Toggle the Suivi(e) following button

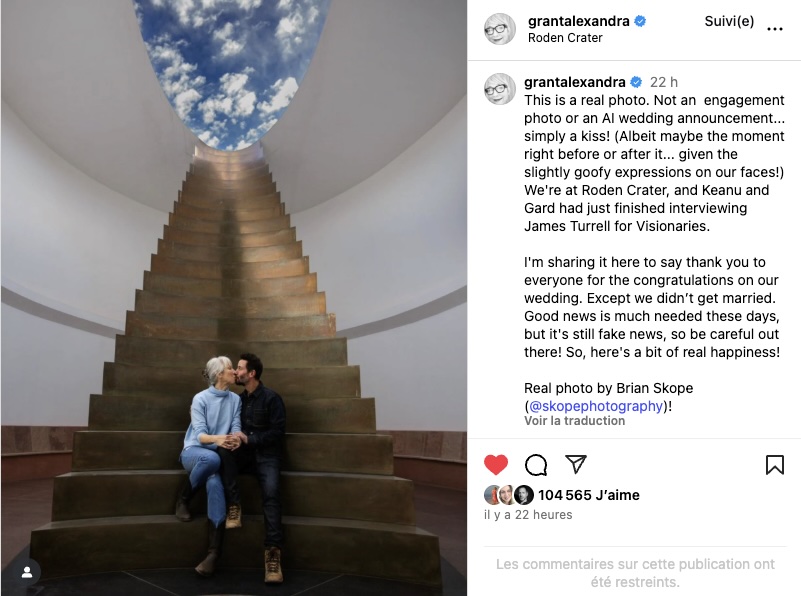pyautogui.click(x=729, y=21)
